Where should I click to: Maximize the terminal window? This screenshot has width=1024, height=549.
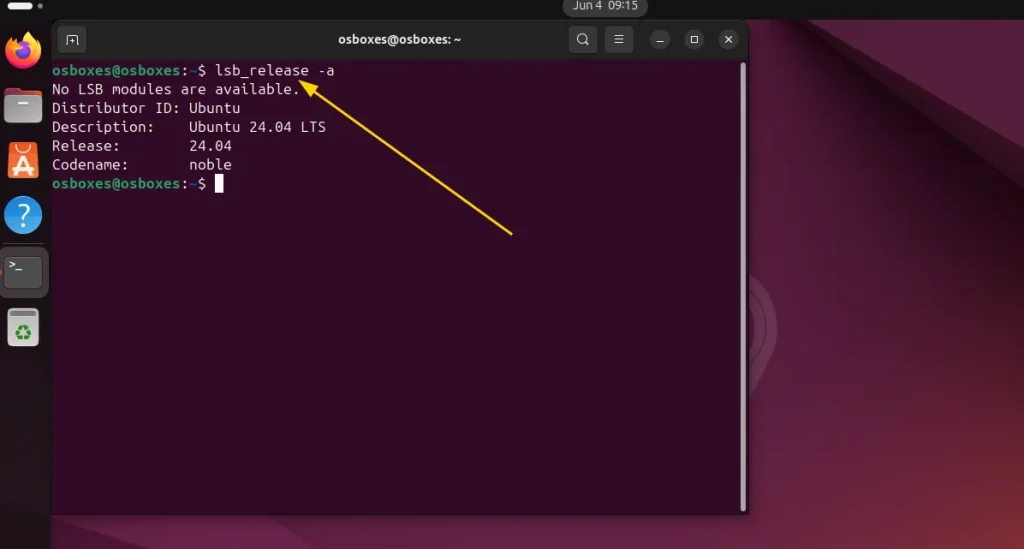click(x=694, y=40)
